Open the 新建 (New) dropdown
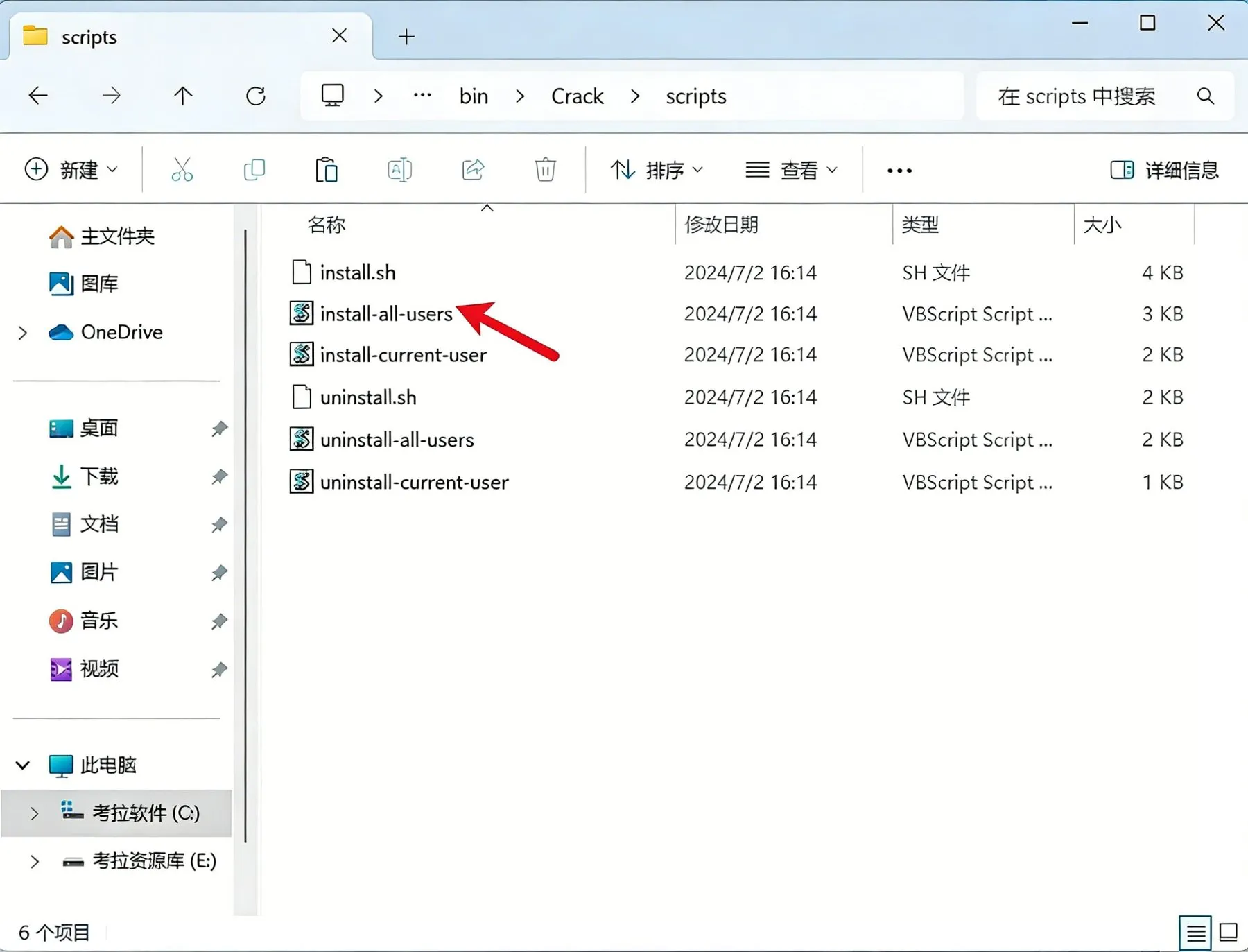The height and width of the screenshot is (952, 1248). pyautogui.click(x=71, y=170)
